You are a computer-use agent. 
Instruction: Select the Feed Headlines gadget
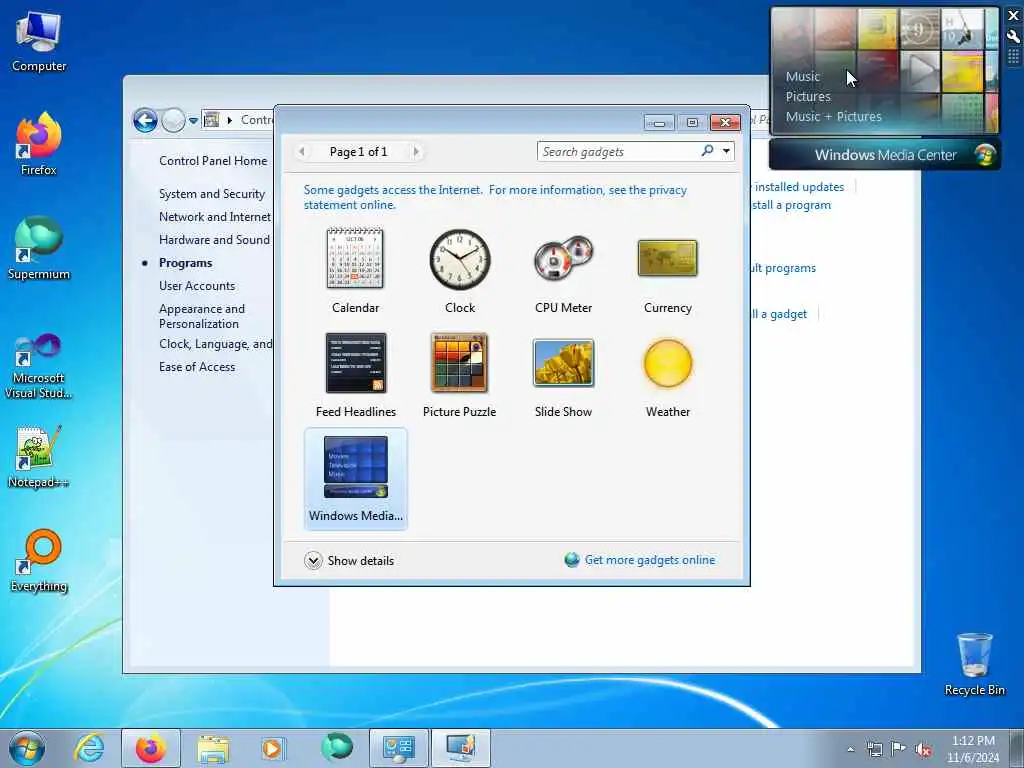(355, 375)
